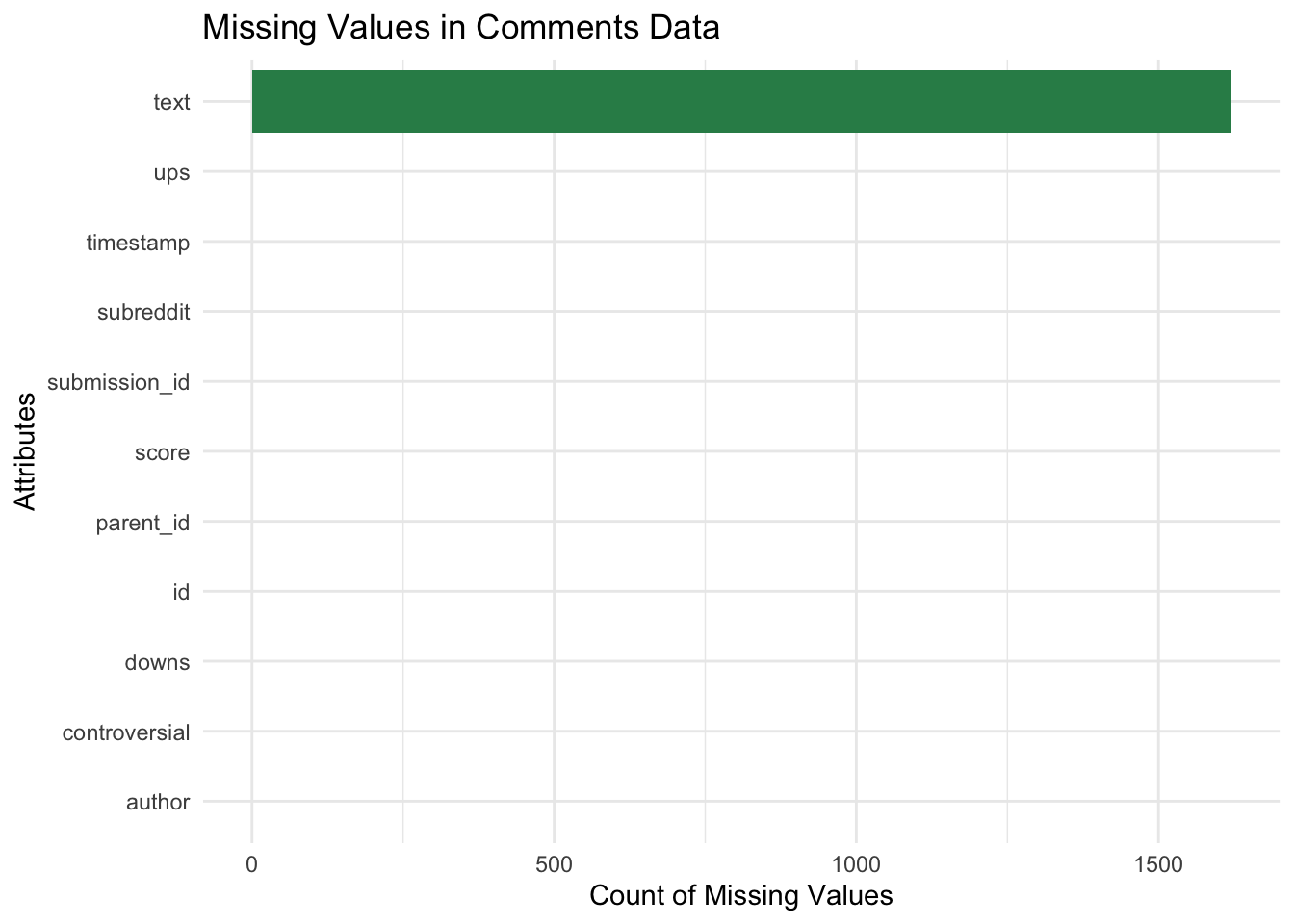
Task: Click the "score" attribute label
Action: tap(162, 452)
